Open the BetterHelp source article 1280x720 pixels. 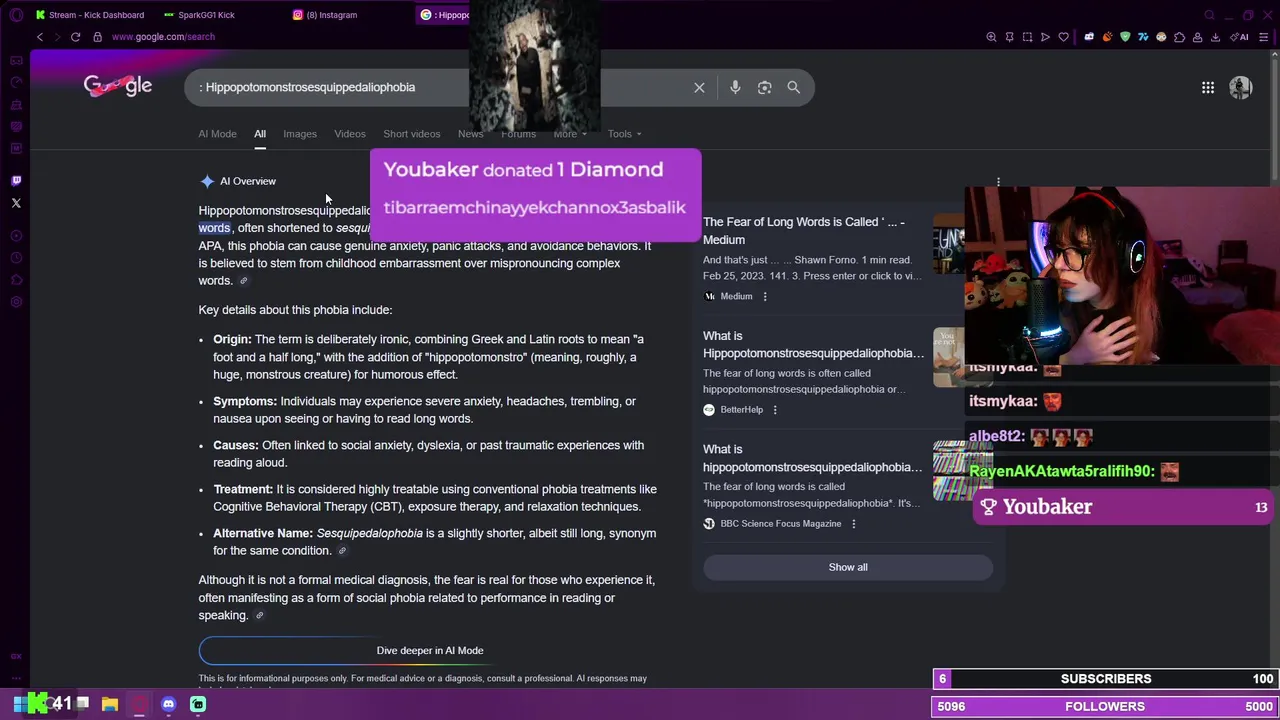pos(813,345)
